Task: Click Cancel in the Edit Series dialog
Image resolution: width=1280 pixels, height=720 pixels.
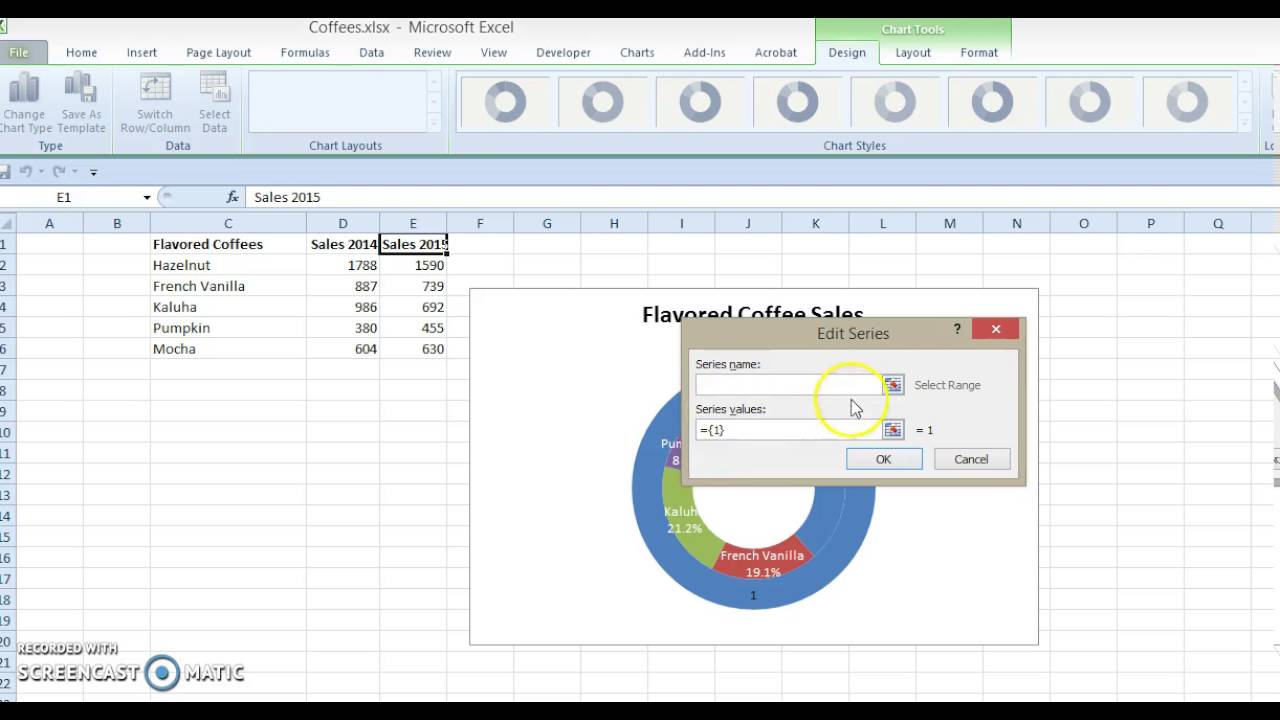Action: coord(971,459)
